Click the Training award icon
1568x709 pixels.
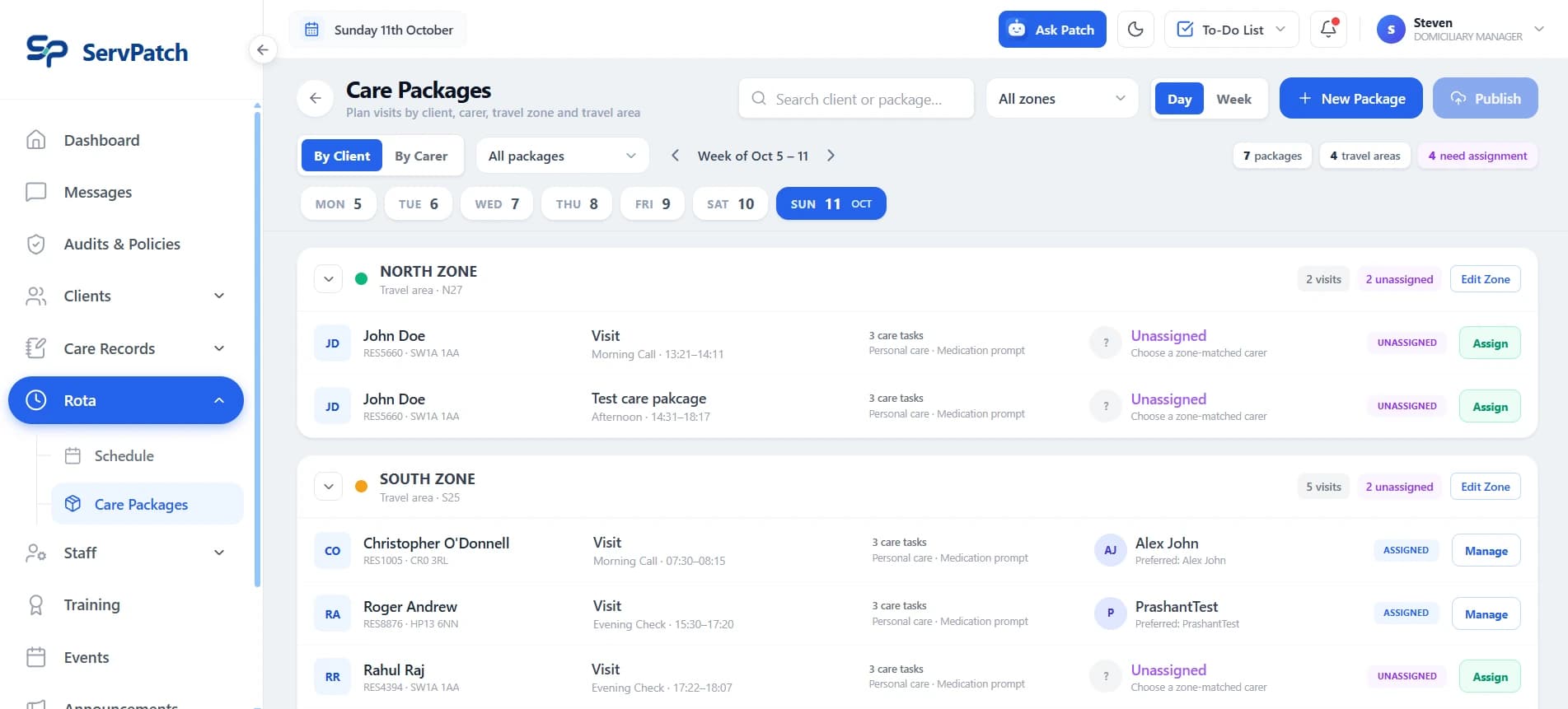click(x=36, y=605)
